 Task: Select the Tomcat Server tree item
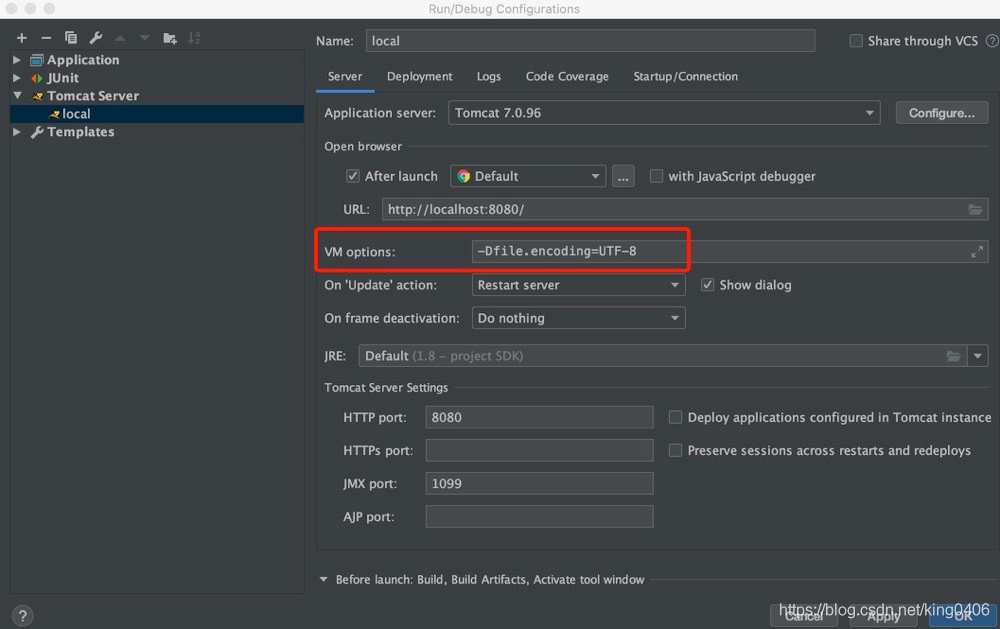click(x=92, y=96)
